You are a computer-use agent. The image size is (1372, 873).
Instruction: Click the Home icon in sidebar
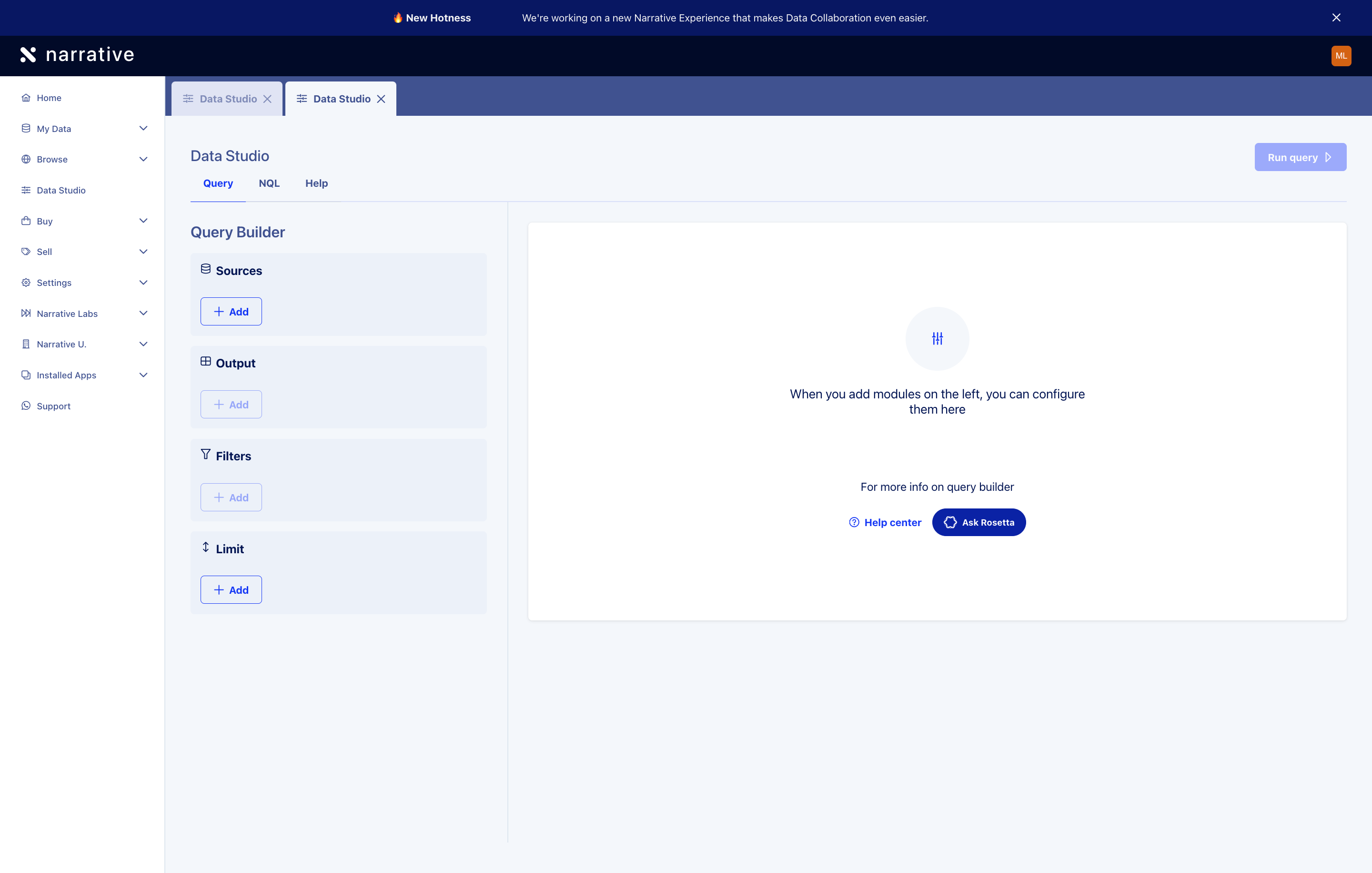coord(26,97)
